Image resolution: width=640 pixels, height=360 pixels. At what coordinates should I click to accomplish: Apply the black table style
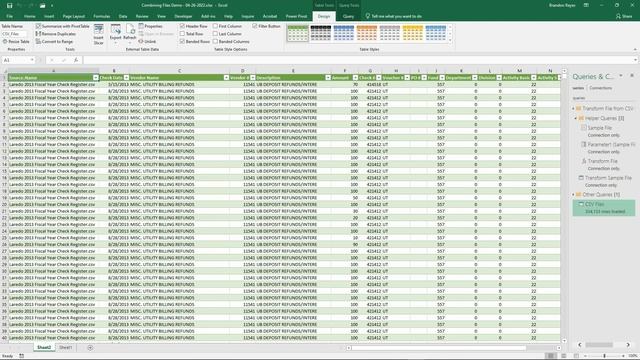click(320, 33)
